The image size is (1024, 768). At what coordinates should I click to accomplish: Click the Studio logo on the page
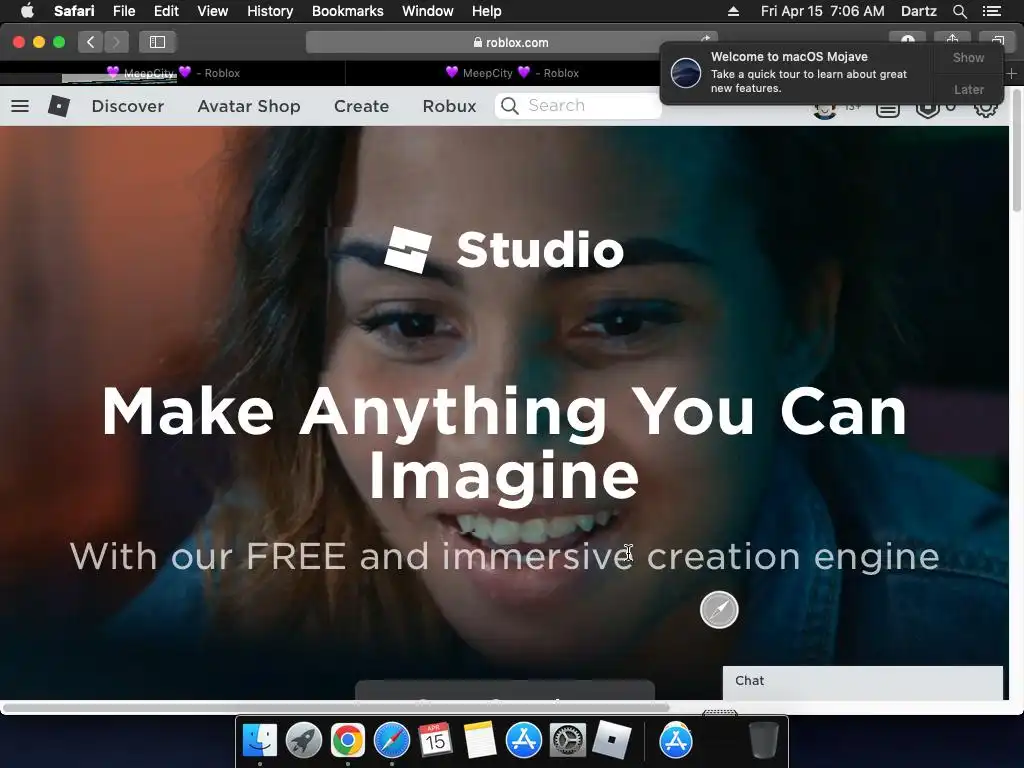pos(504,249)
